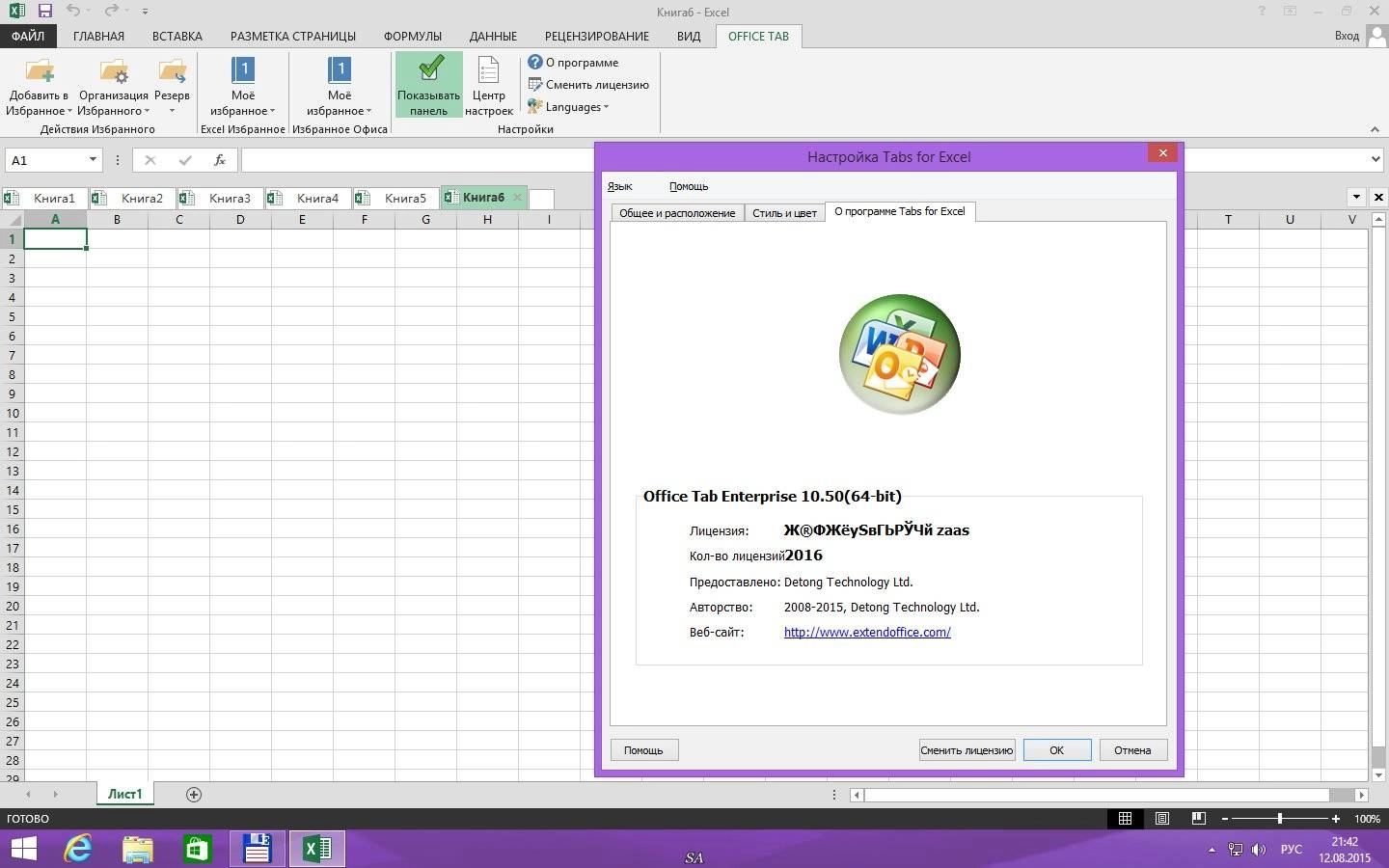Viewport: 1389px width, 868px height.
Task: Click the 100% zoom level
Action: coord(1367,819)
